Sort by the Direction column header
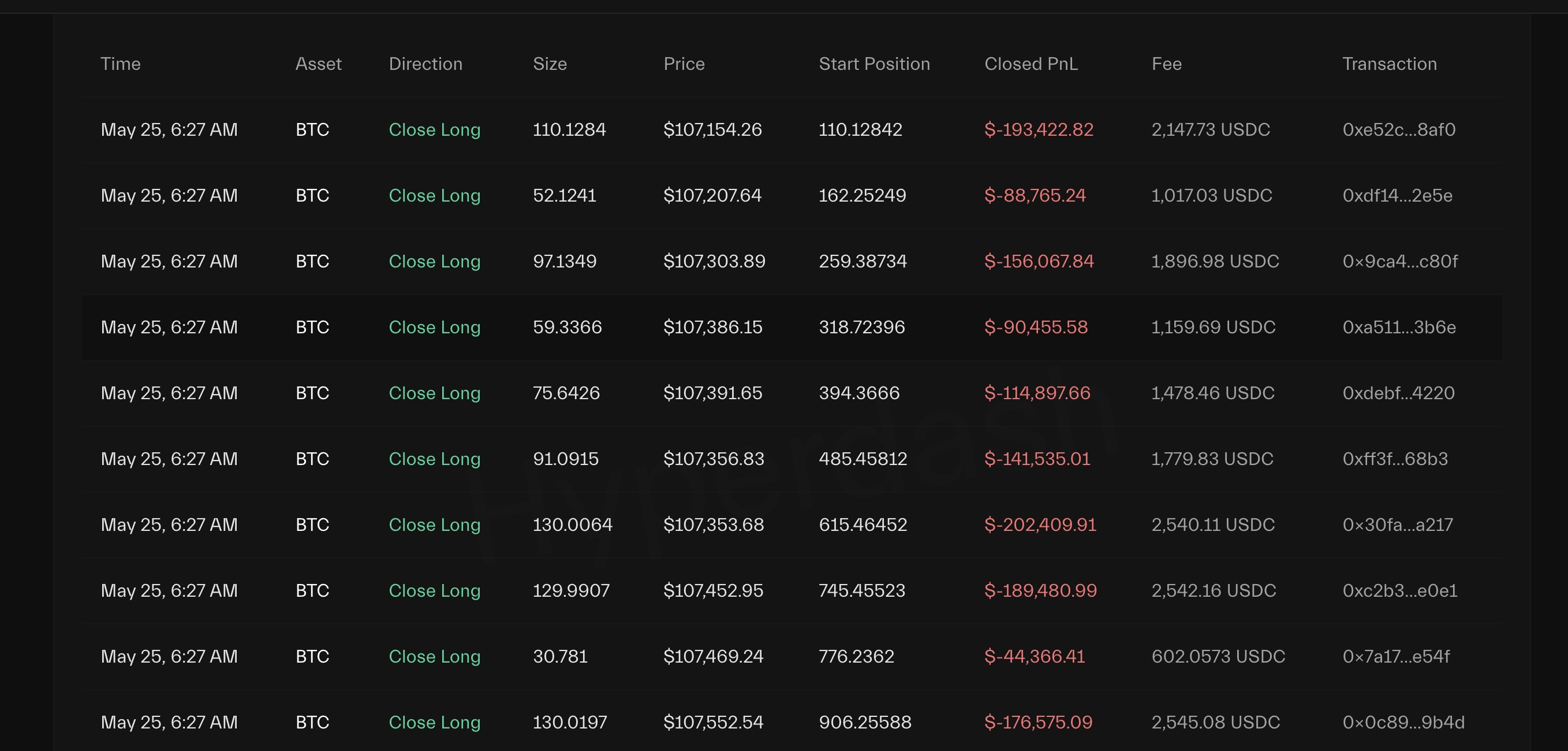1568x751 pixels. point(425,64)
